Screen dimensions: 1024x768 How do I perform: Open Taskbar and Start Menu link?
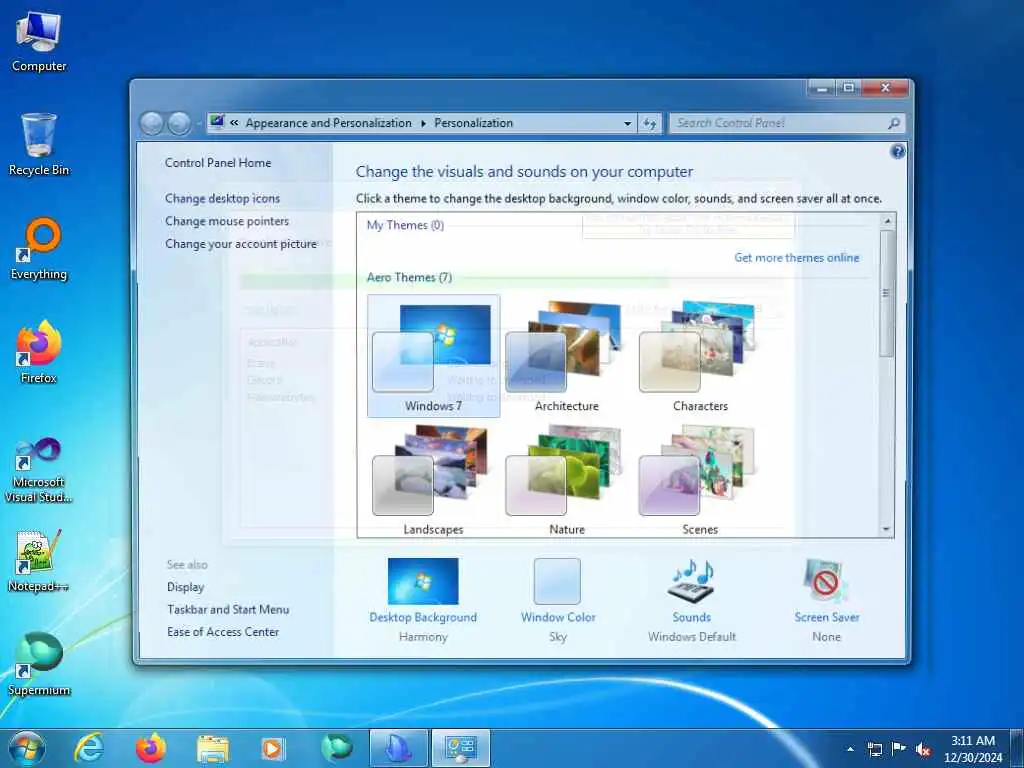[x=228, y=609]
